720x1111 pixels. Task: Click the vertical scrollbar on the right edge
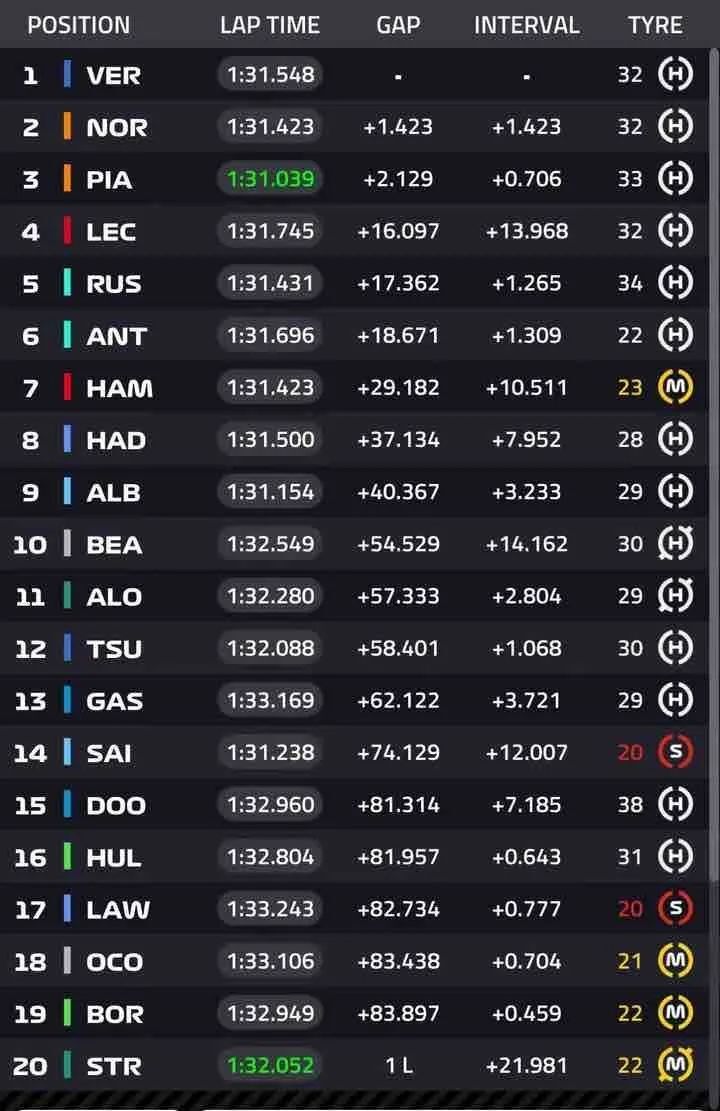[x=714, y=461]
